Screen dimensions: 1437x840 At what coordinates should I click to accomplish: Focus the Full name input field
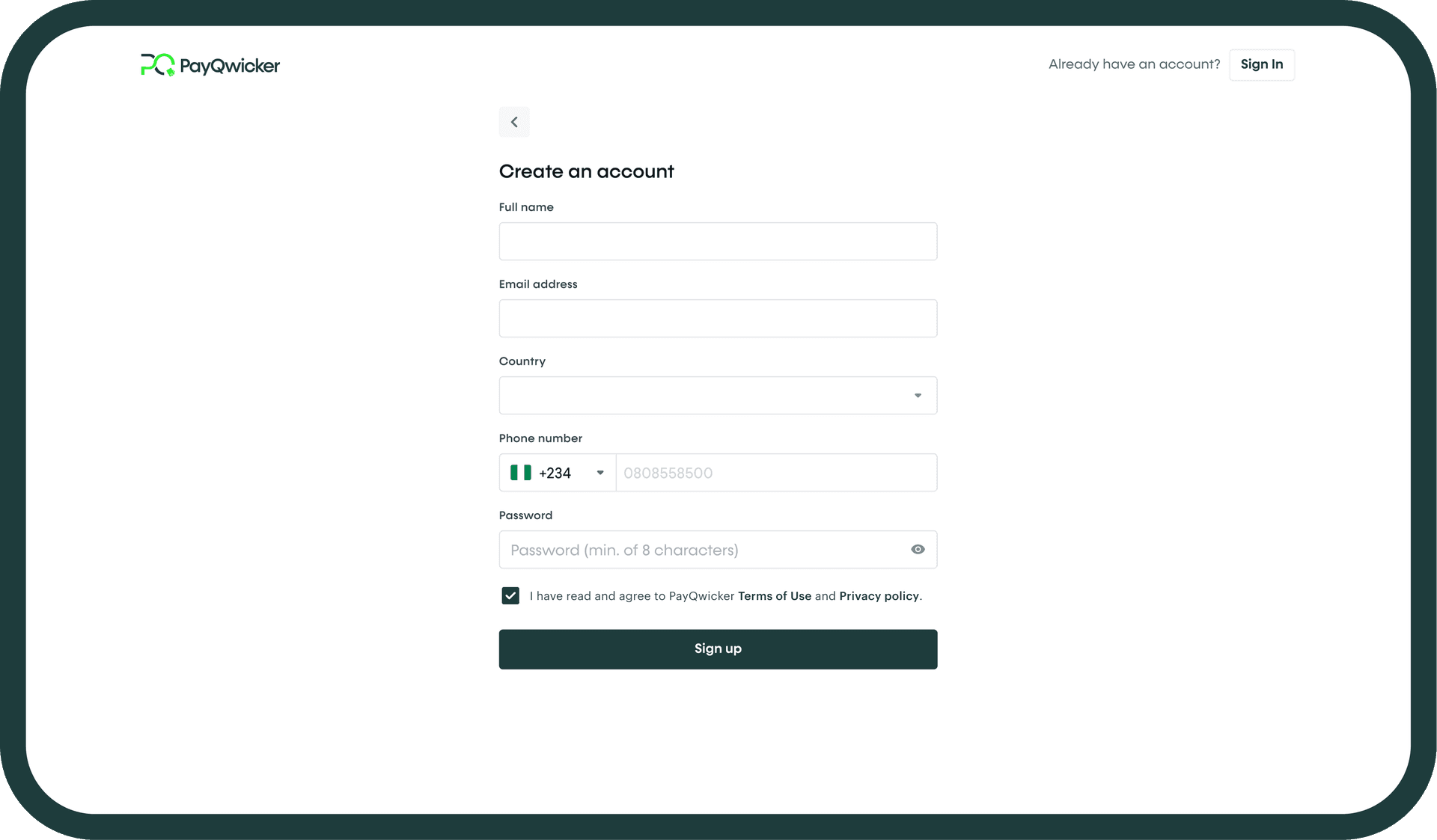pos(718,242)
